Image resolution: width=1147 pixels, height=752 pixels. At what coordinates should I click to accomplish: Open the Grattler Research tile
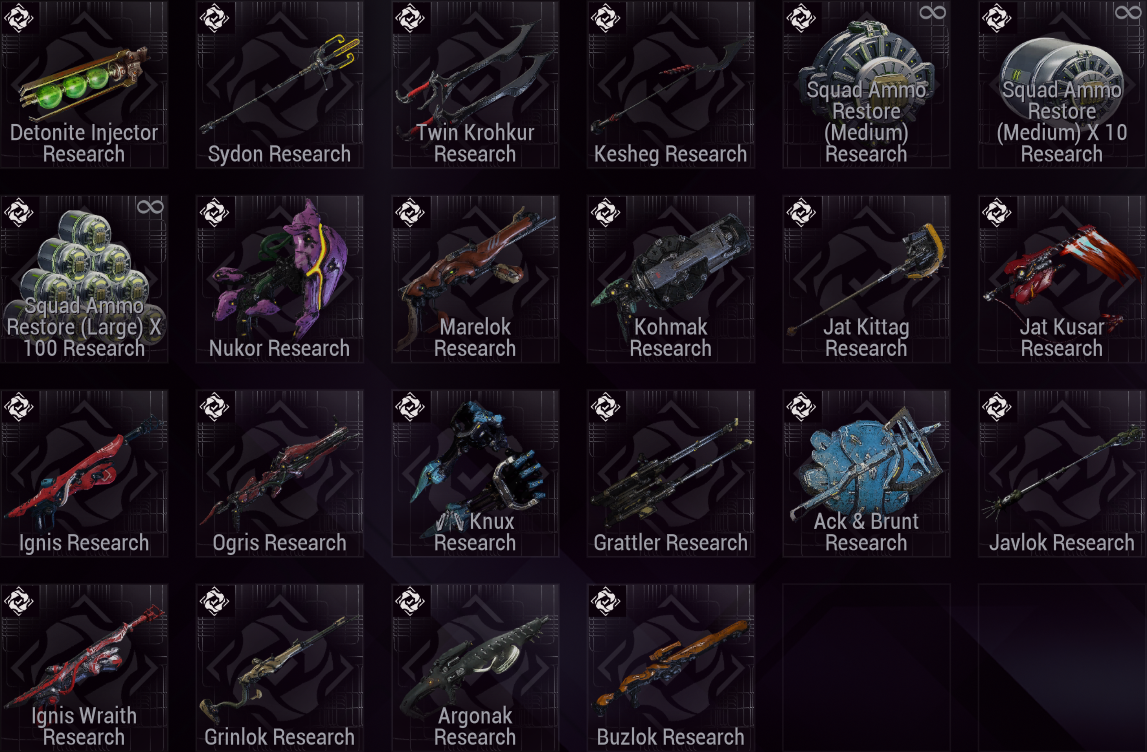tap(671, 473)
